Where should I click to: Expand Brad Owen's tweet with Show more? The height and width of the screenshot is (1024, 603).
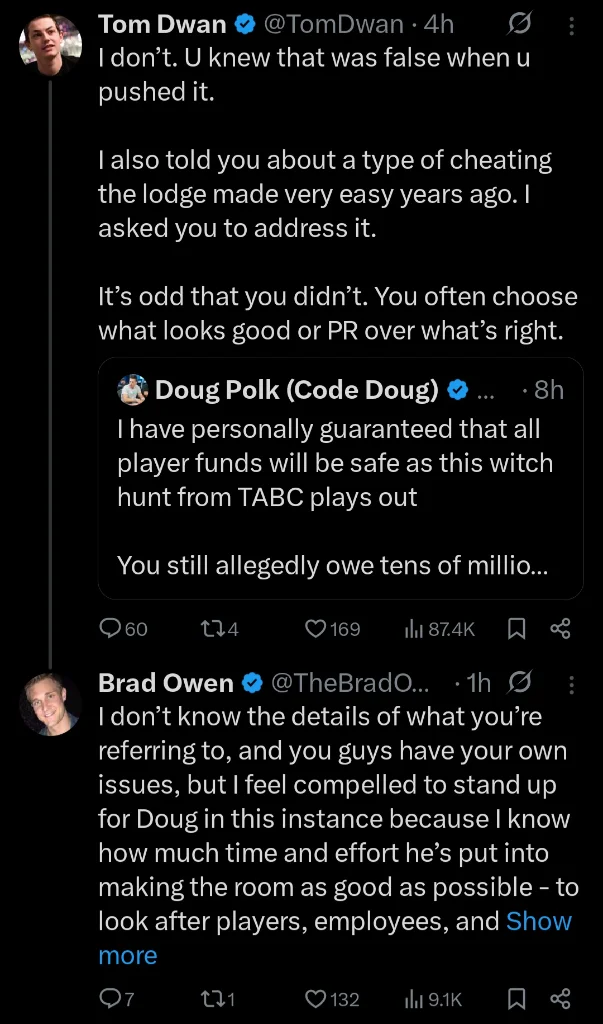(334, 938)
